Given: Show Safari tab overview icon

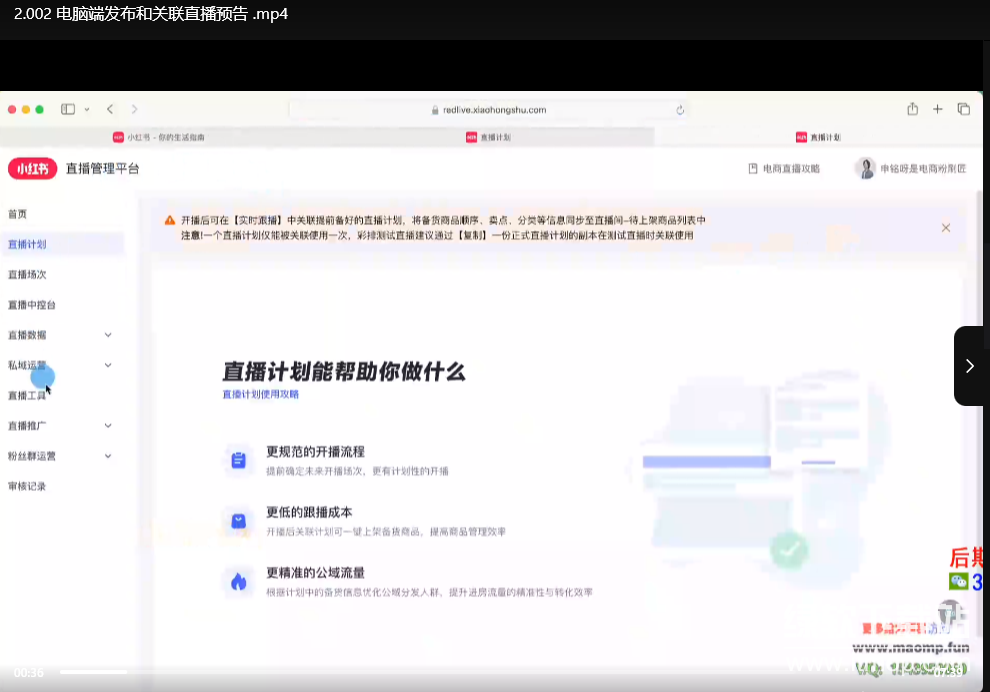Looking at the screenshot, I should pyautogui.click(x=964, y=109).
